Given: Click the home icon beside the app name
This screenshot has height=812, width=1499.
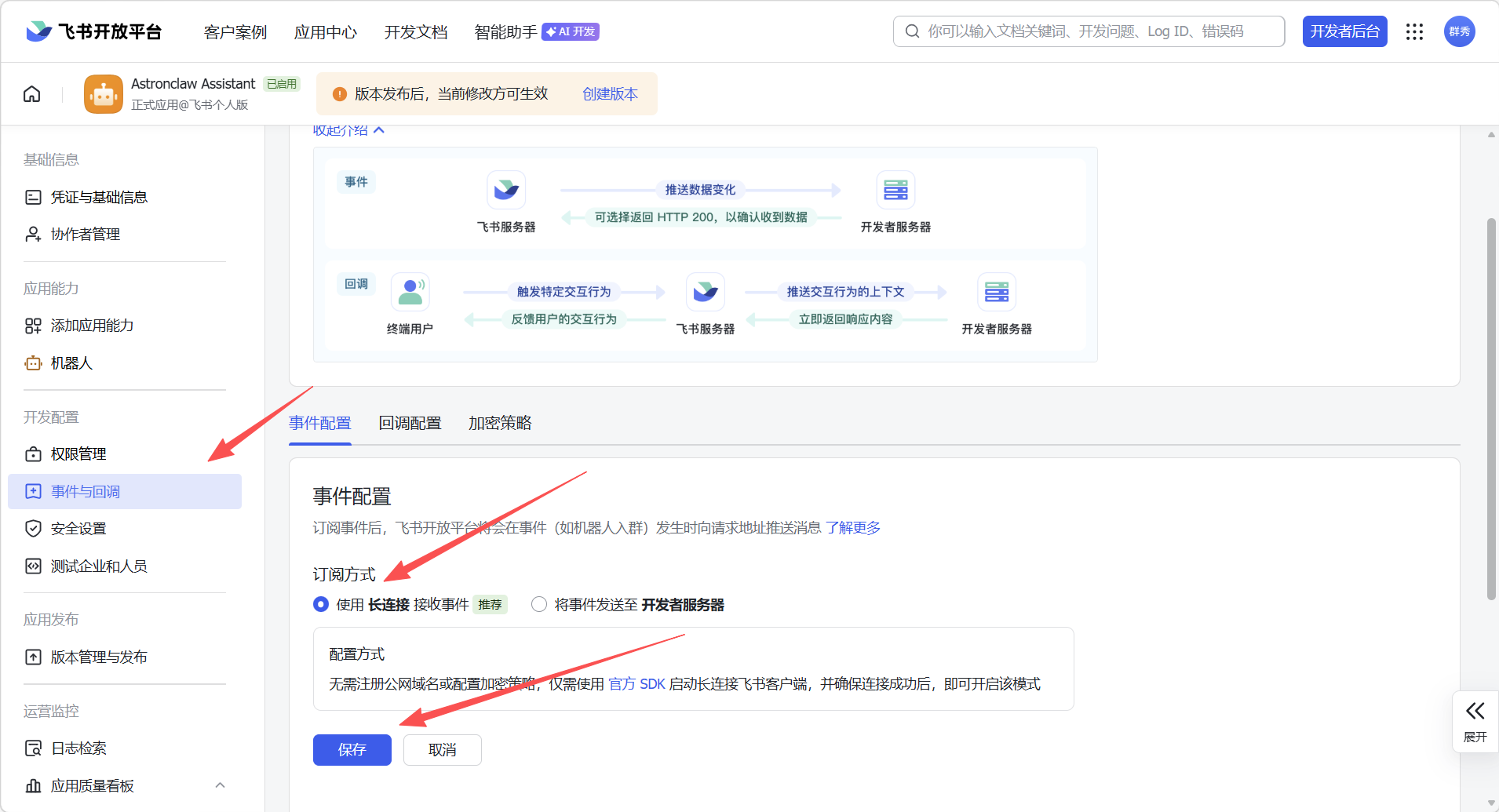Looking at the screenshot, I should [x=31, y=93].
